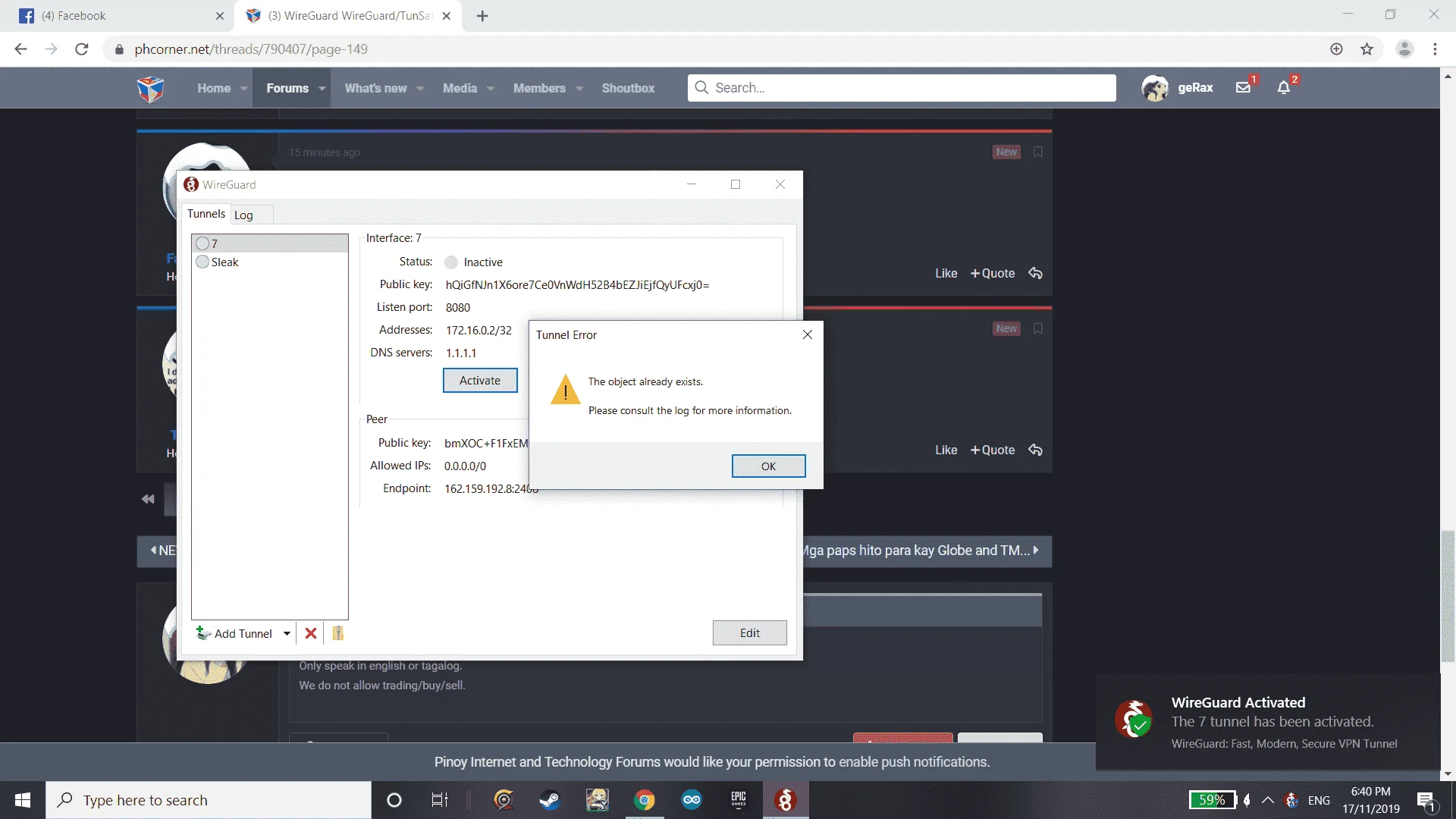Click the WireGuard window title icon
The height and width of the screenshot is (819, 1456).
point(191,184)
